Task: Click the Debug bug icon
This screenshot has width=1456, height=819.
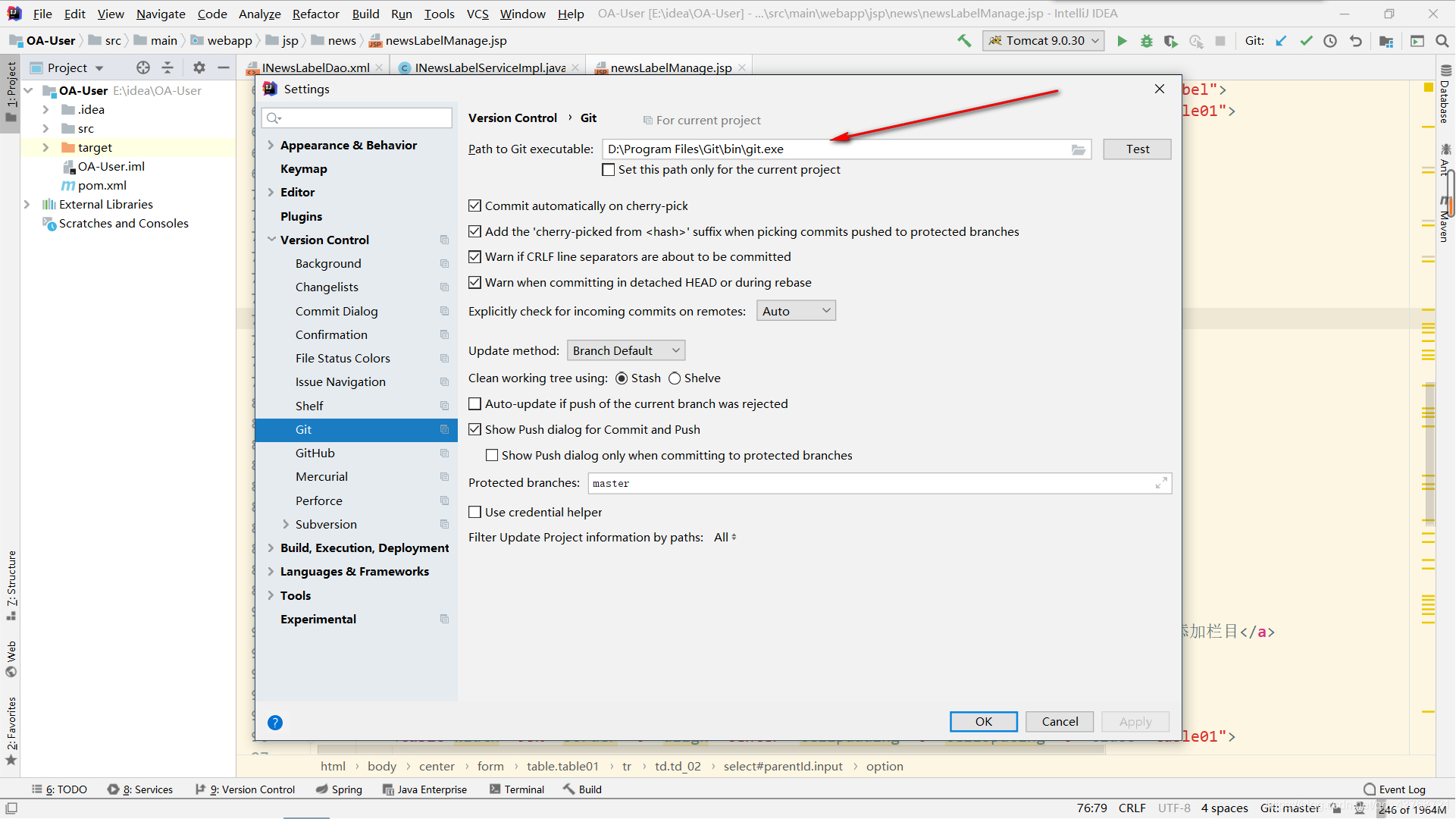Action: [x=1146, y=41]
